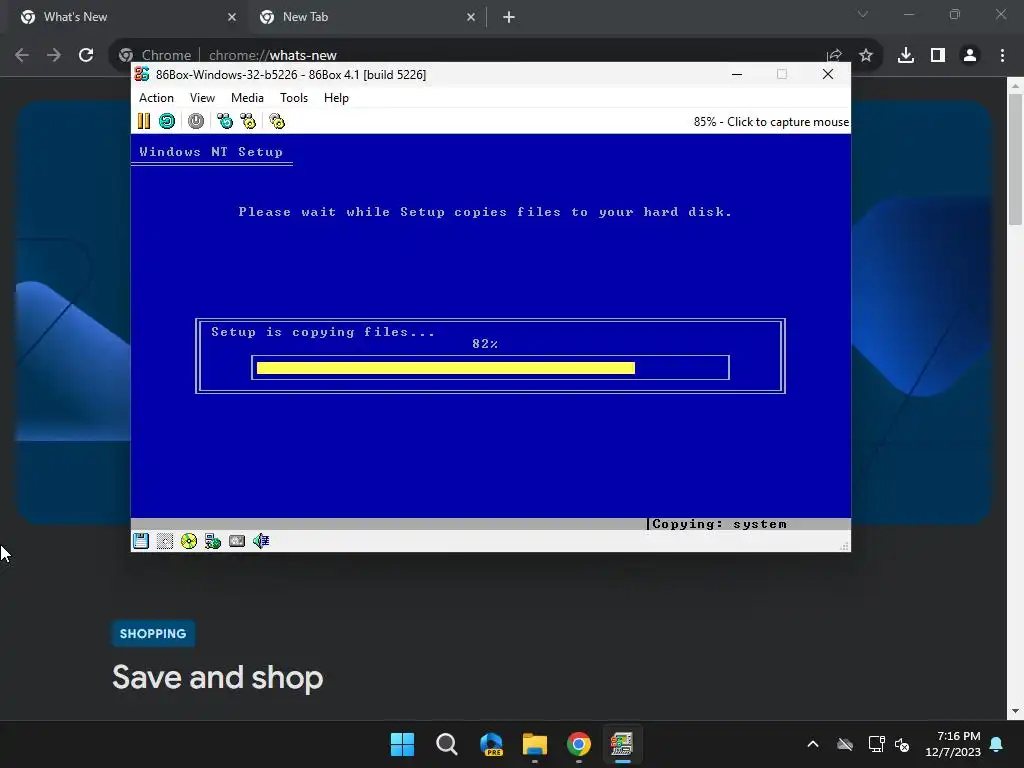Screen dimensions: 1024x768
Task: Open a new Chrome tab
Action: pos(509,17)
